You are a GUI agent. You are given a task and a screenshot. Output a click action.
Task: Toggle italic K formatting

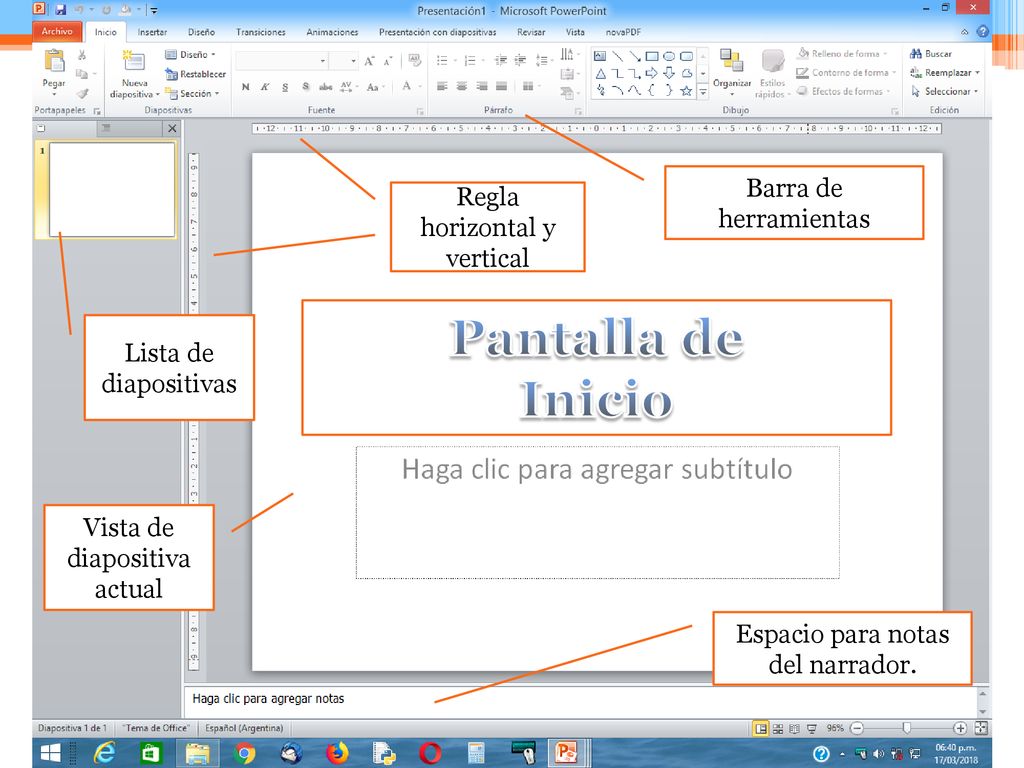265,87
